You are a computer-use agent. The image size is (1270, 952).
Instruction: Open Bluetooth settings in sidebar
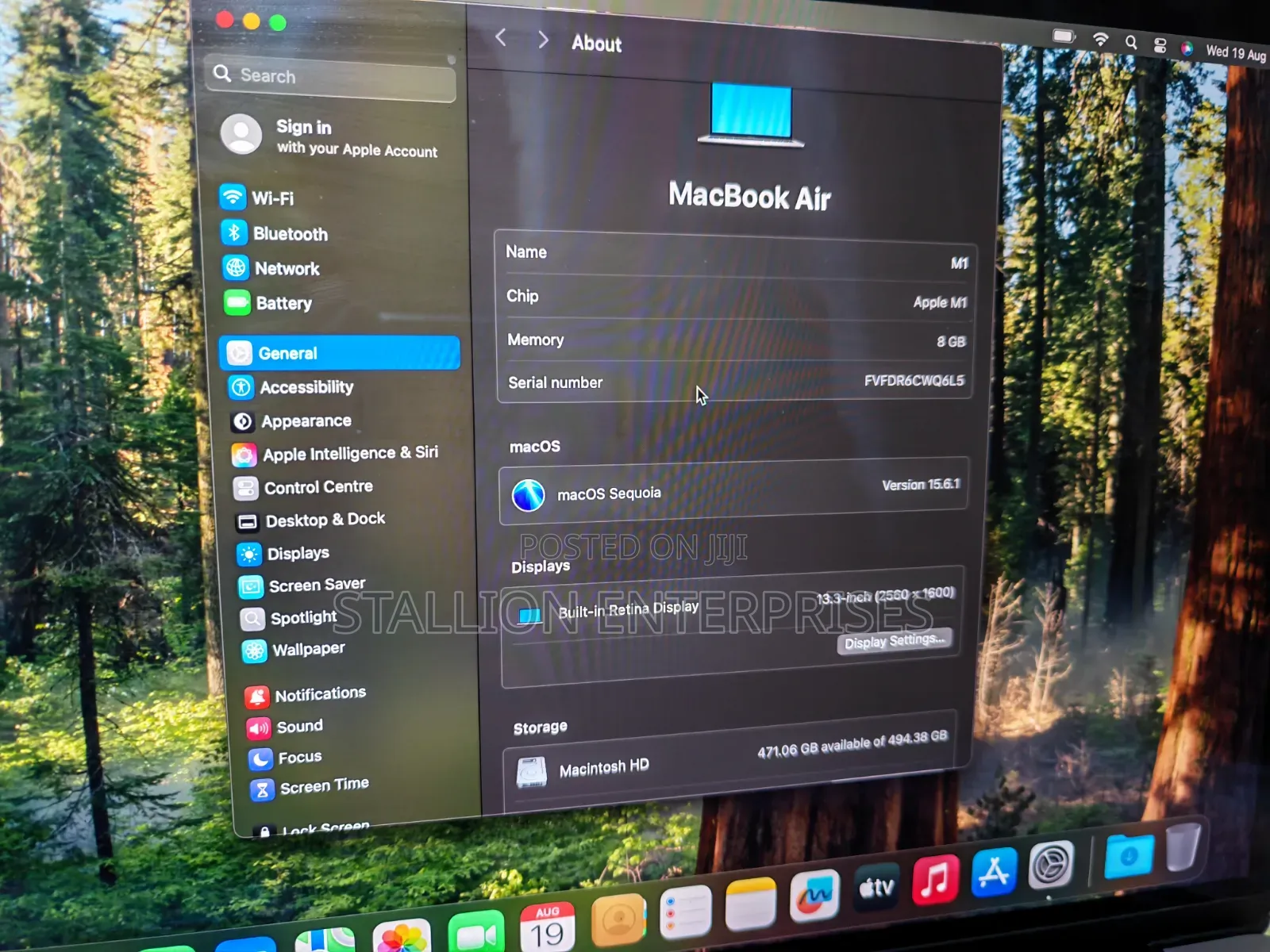[275, 233]
